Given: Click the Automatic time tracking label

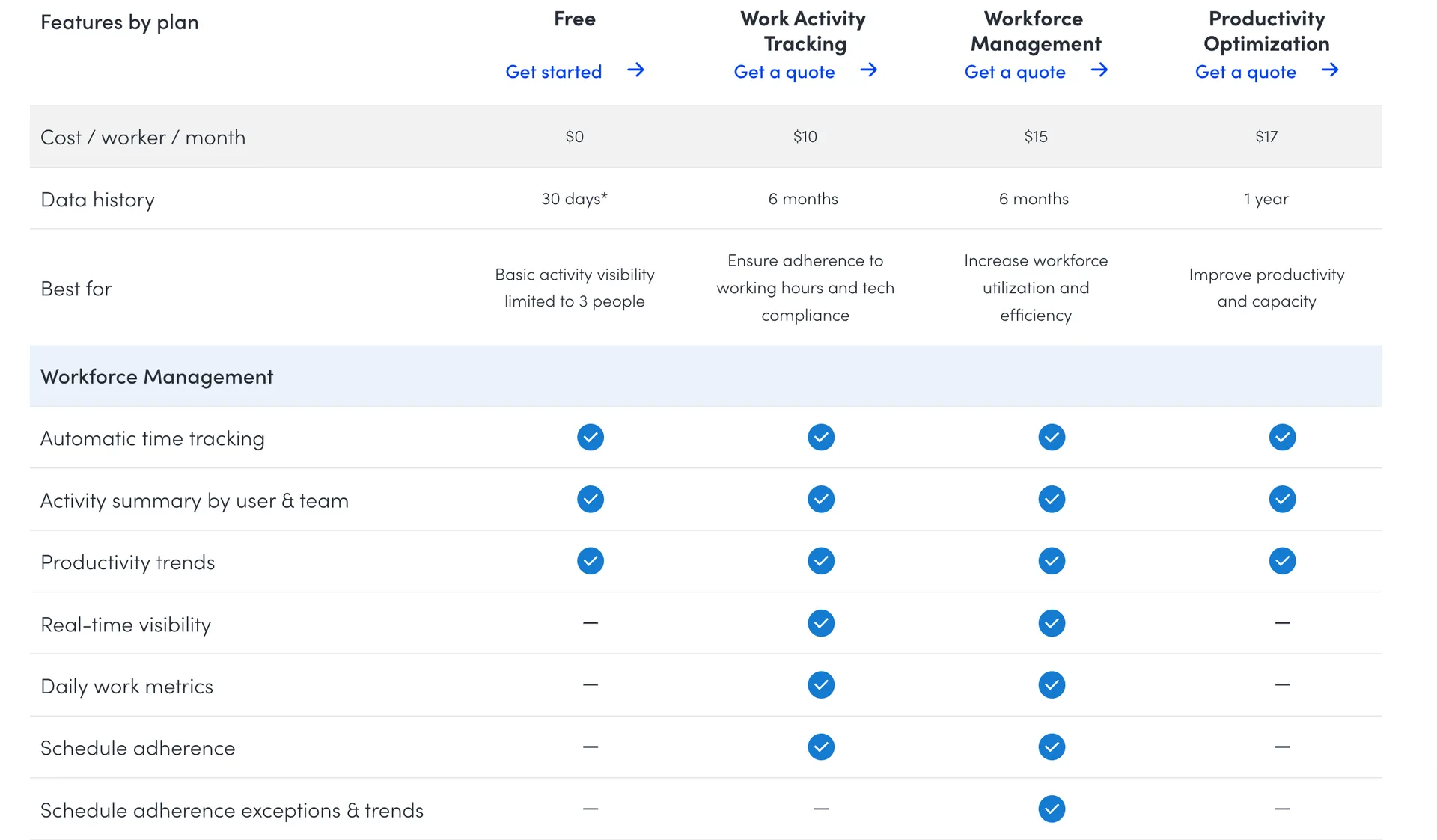Looking at the screenshot, I should click(x=153, y=438).
